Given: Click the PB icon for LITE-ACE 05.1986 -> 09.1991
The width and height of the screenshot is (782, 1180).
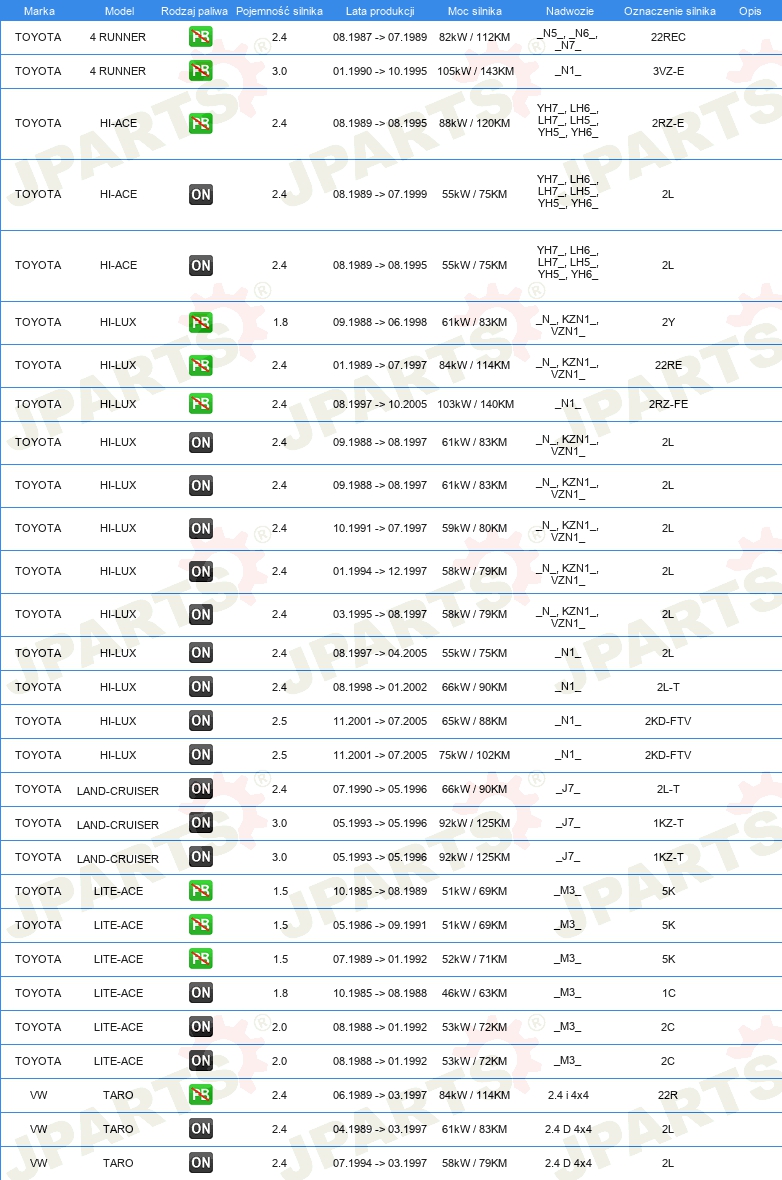Looking at the screenshot, I should [200, 925].
